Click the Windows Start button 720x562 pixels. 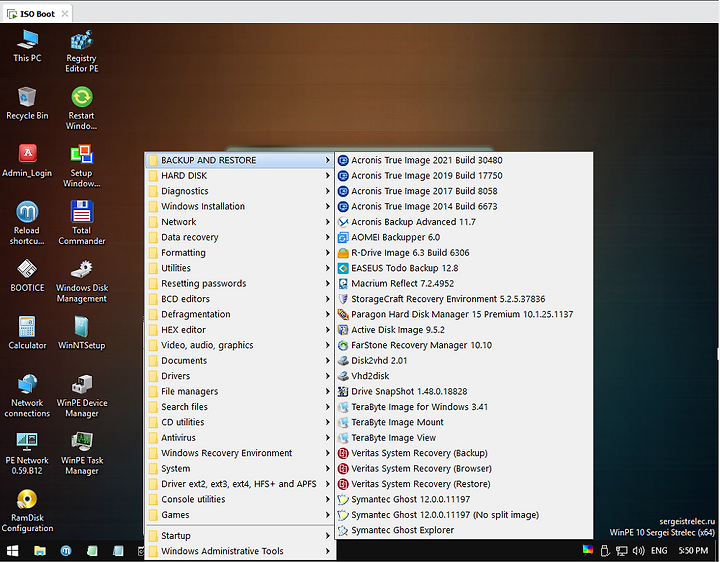click(x=12, y=551)
